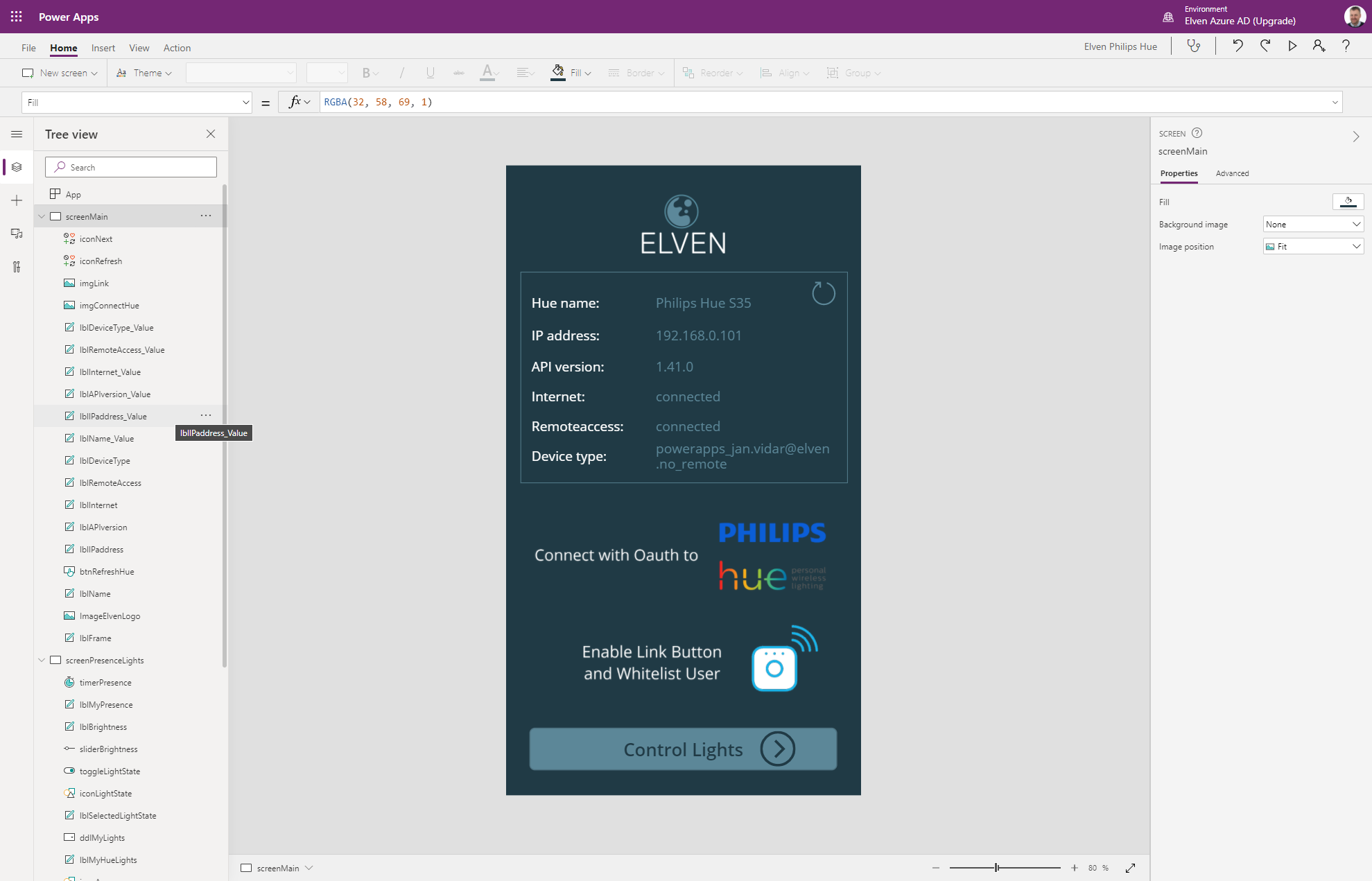Open the Insert plus pane
Viewport: 1372px width, 881px height.
click(x=17, y=200)
